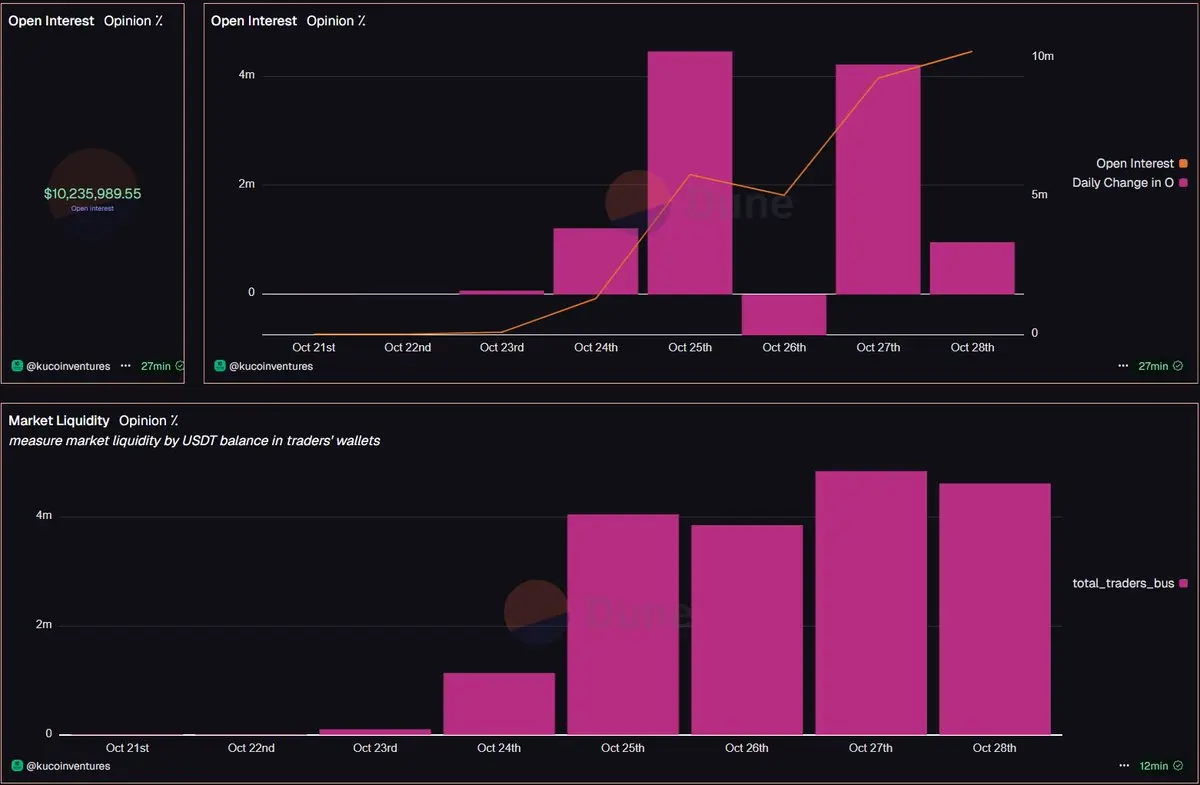Select the Oct 27th bar in Market Liquidity
This screenshot has height=785, width=1200.
click(x=871, y=603)
